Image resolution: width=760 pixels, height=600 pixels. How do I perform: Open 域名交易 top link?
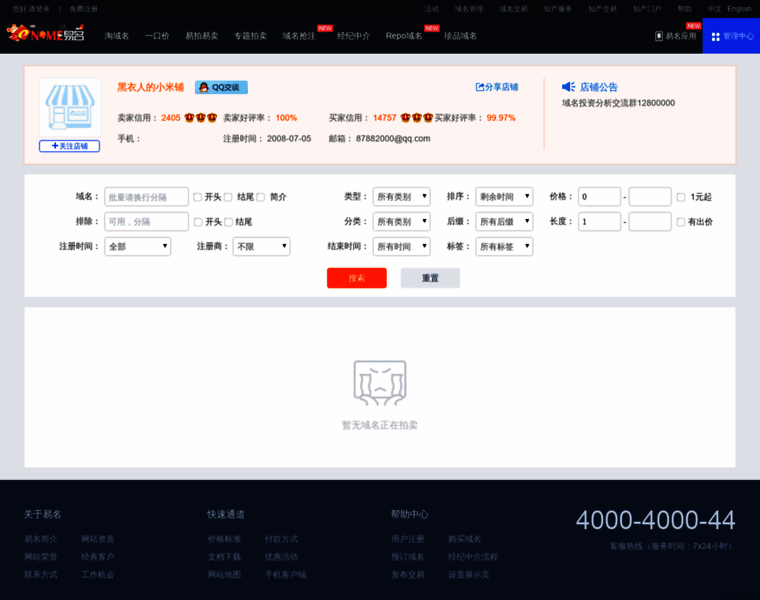tap(513, 9)
